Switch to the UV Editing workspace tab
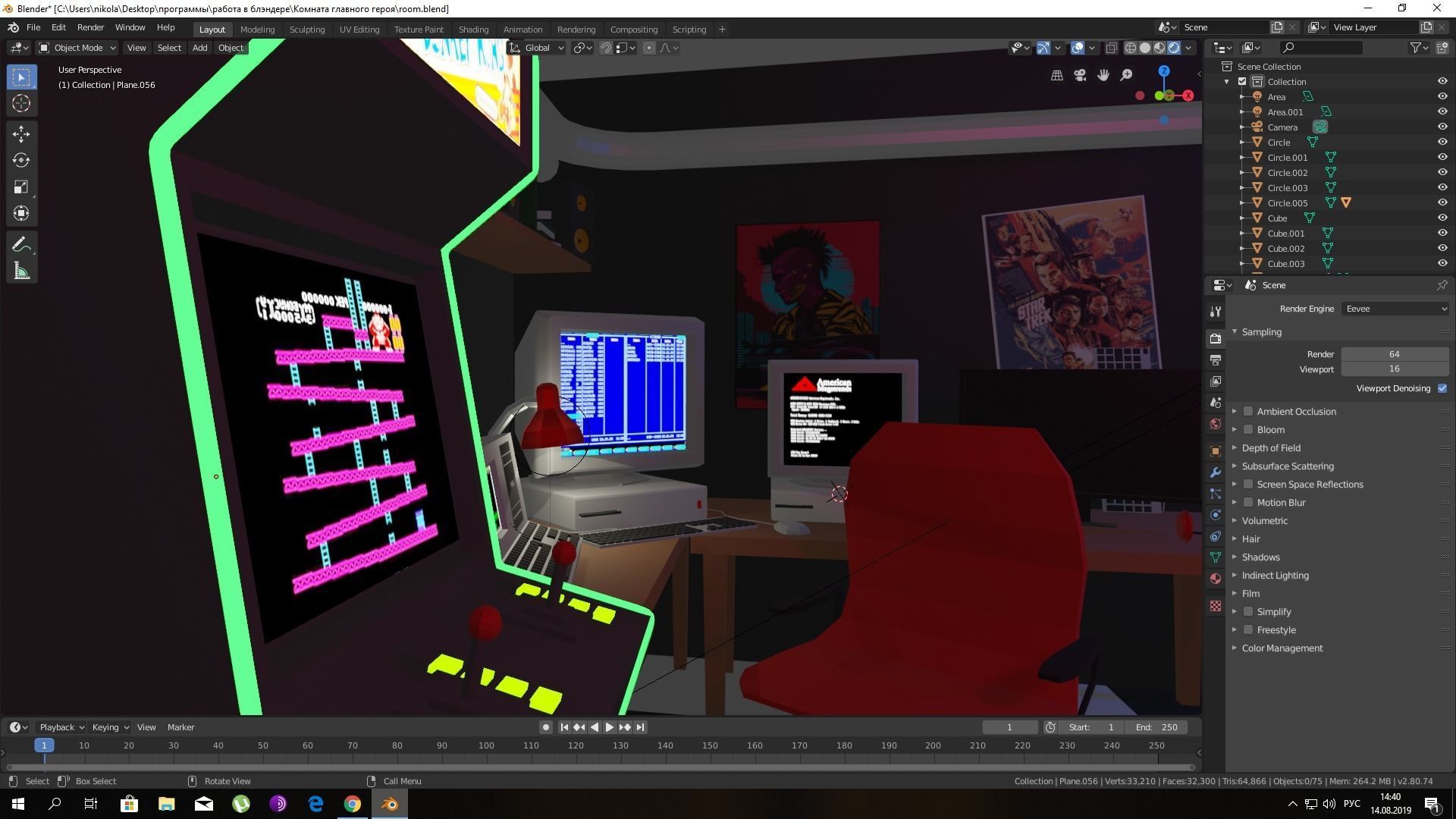Viewport: 1456px width, 819px height. 359,30
